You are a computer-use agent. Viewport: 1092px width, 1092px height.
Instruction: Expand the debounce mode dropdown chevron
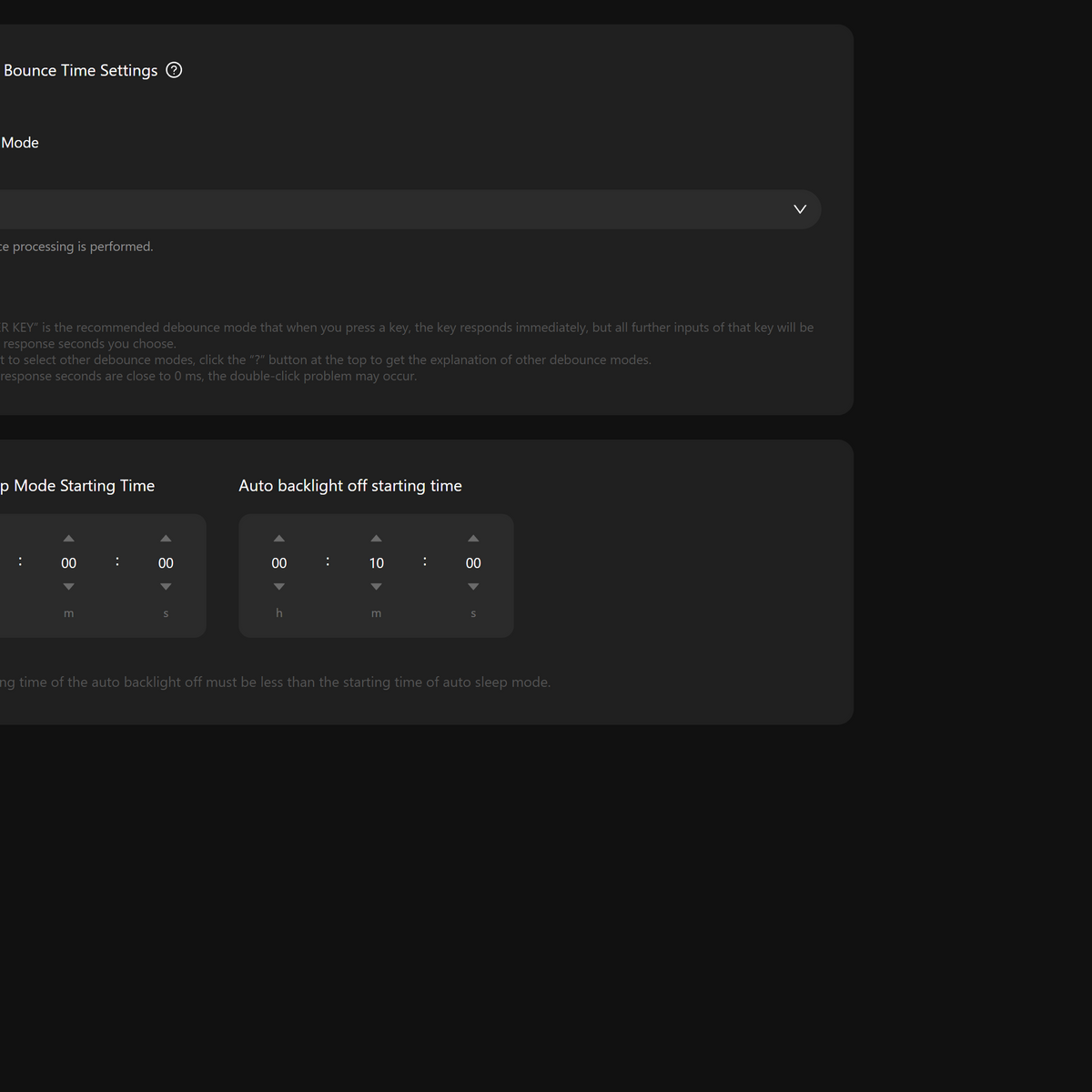[800, 209]
